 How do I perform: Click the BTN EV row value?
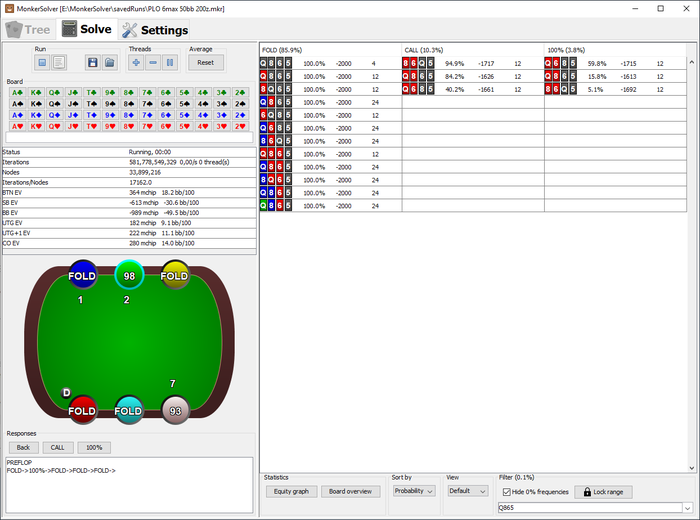click(162, 192)
